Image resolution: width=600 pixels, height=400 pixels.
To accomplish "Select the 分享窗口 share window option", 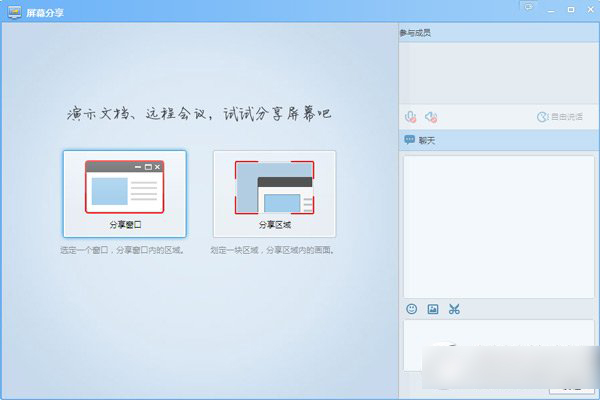I will pos(125,194).
